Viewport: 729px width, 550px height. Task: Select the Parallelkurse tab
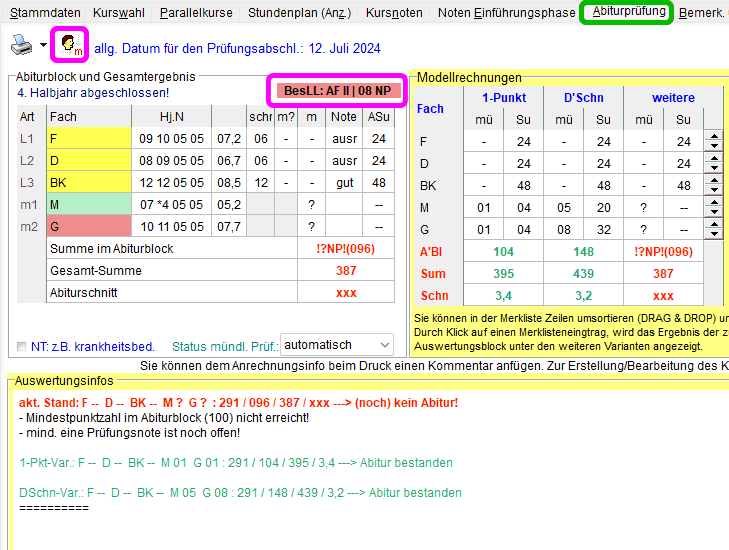pos(196,13)
